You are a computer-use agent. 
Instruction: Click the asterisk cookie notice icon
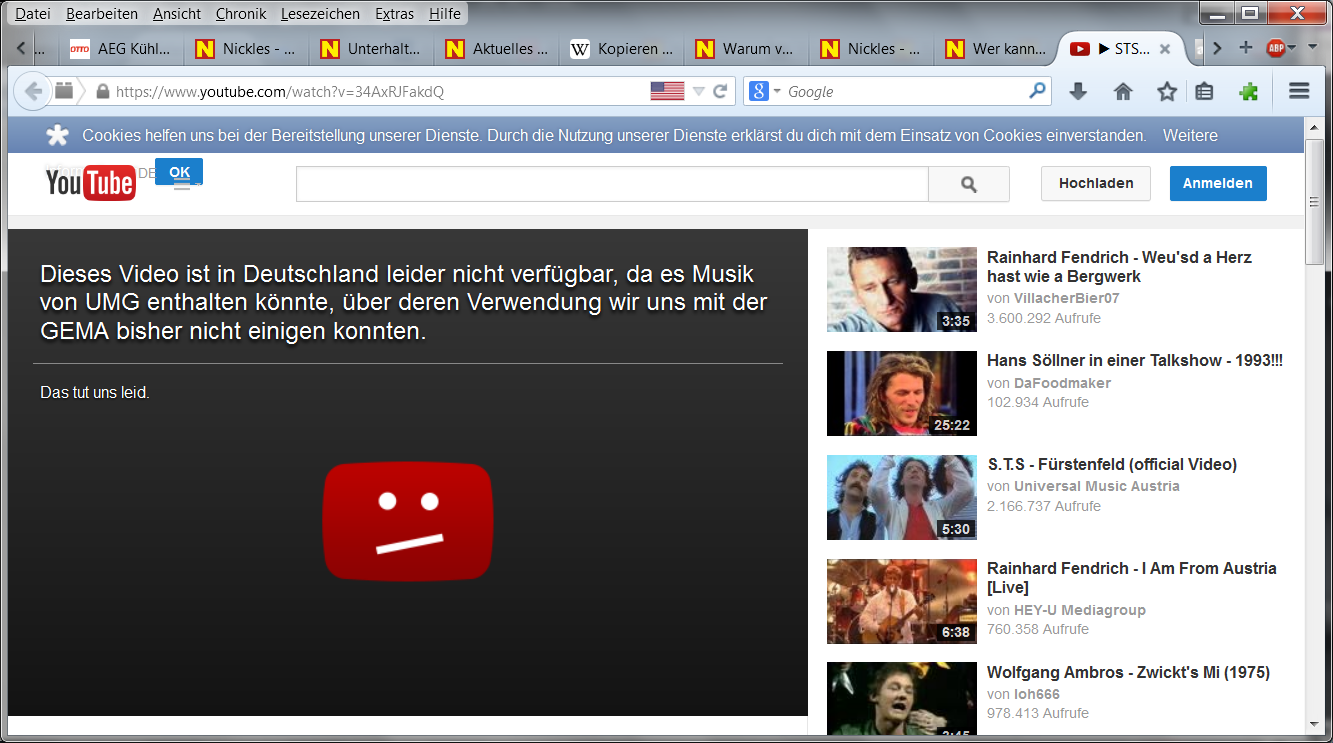tap(59, 135)
